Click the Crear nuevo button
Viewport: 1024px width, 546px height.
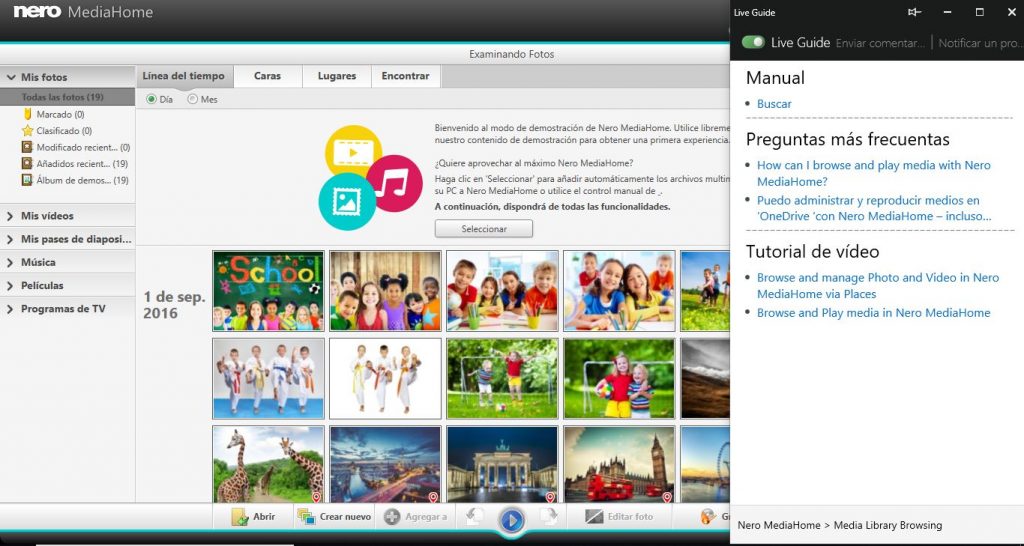[334, 517]
